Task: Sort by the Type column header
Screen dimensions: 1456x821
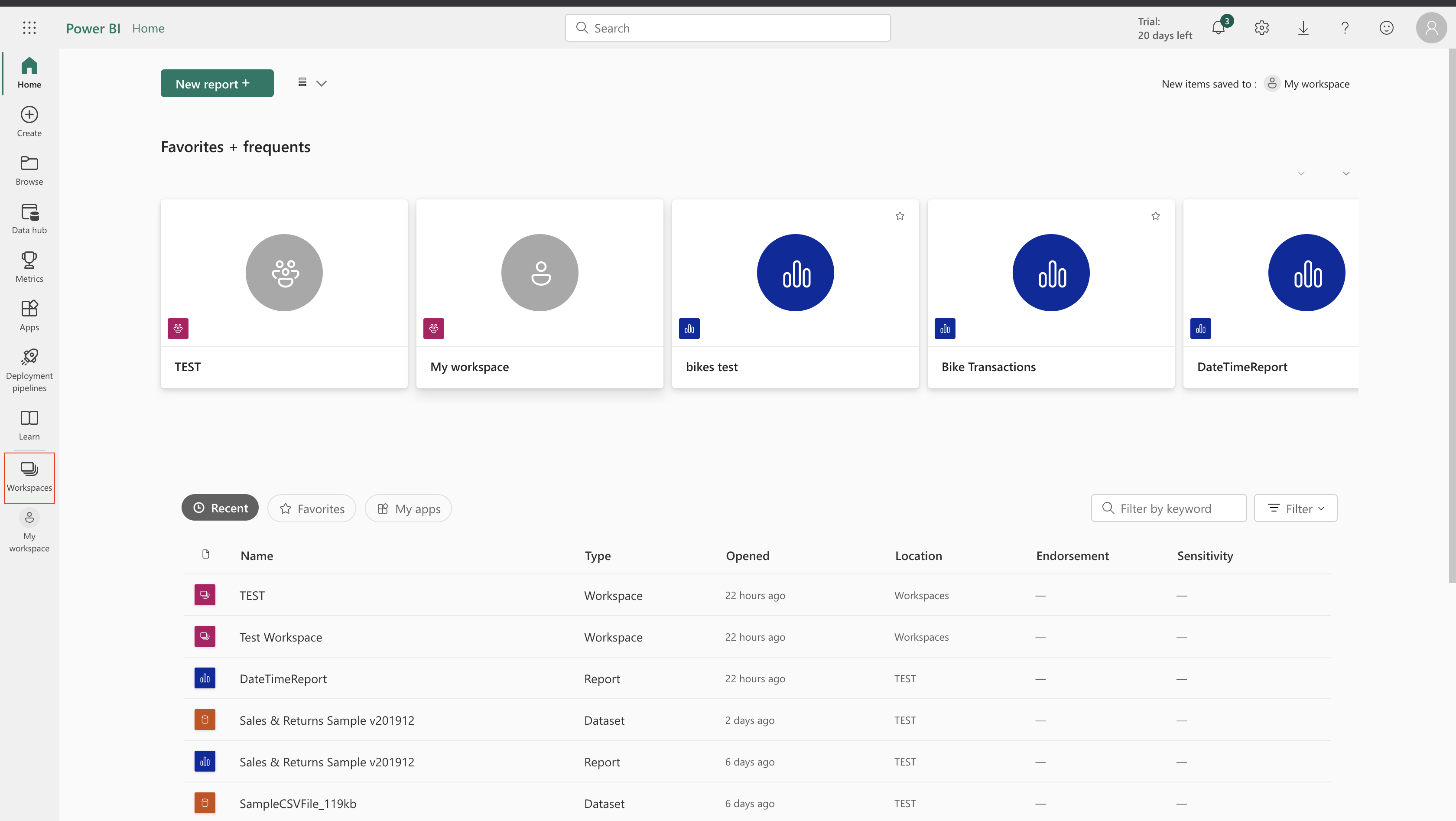Action: coord(598,556)
